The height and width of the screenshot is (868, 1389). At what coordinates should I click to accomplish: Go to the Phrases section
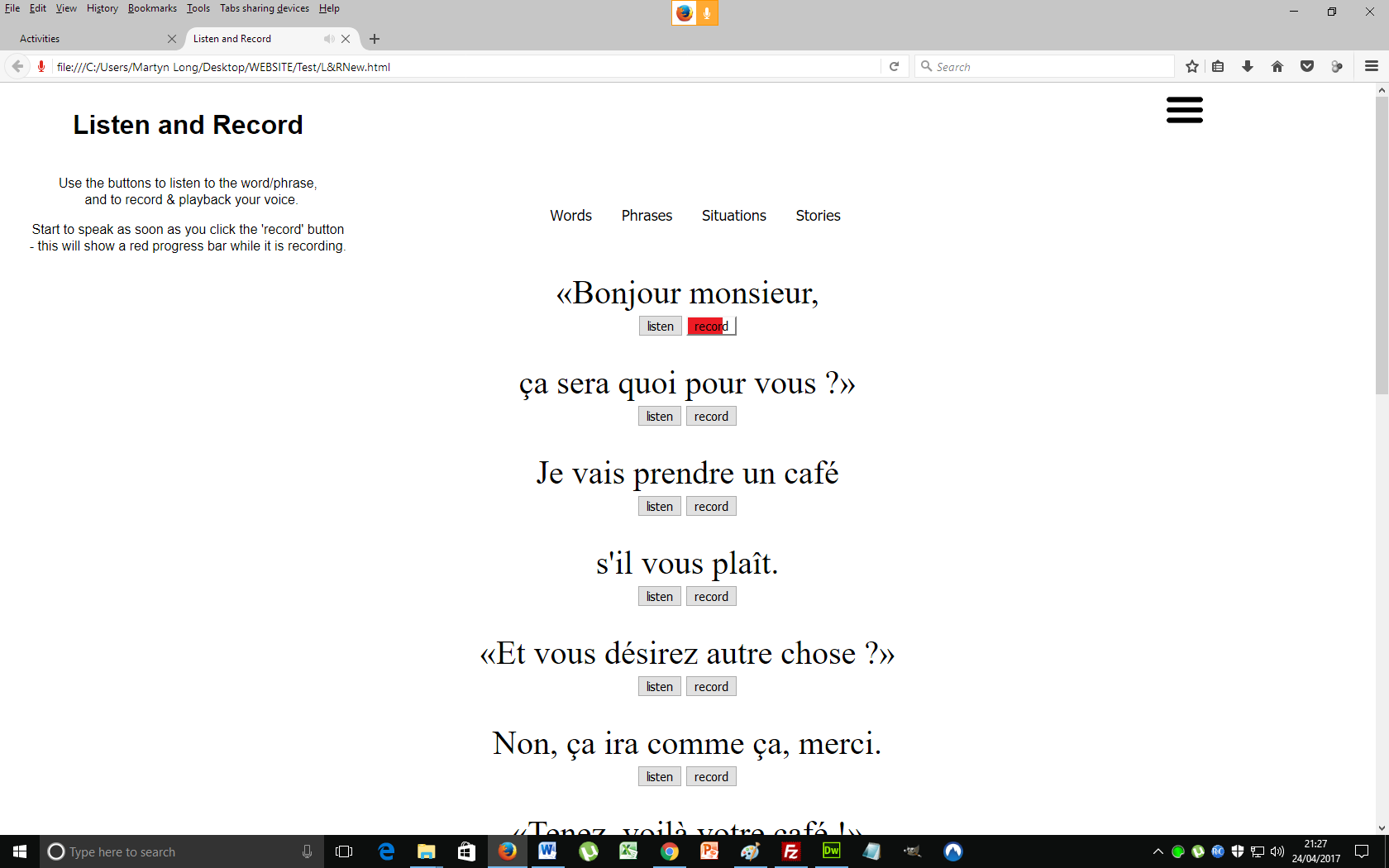[x=647, y=216]
